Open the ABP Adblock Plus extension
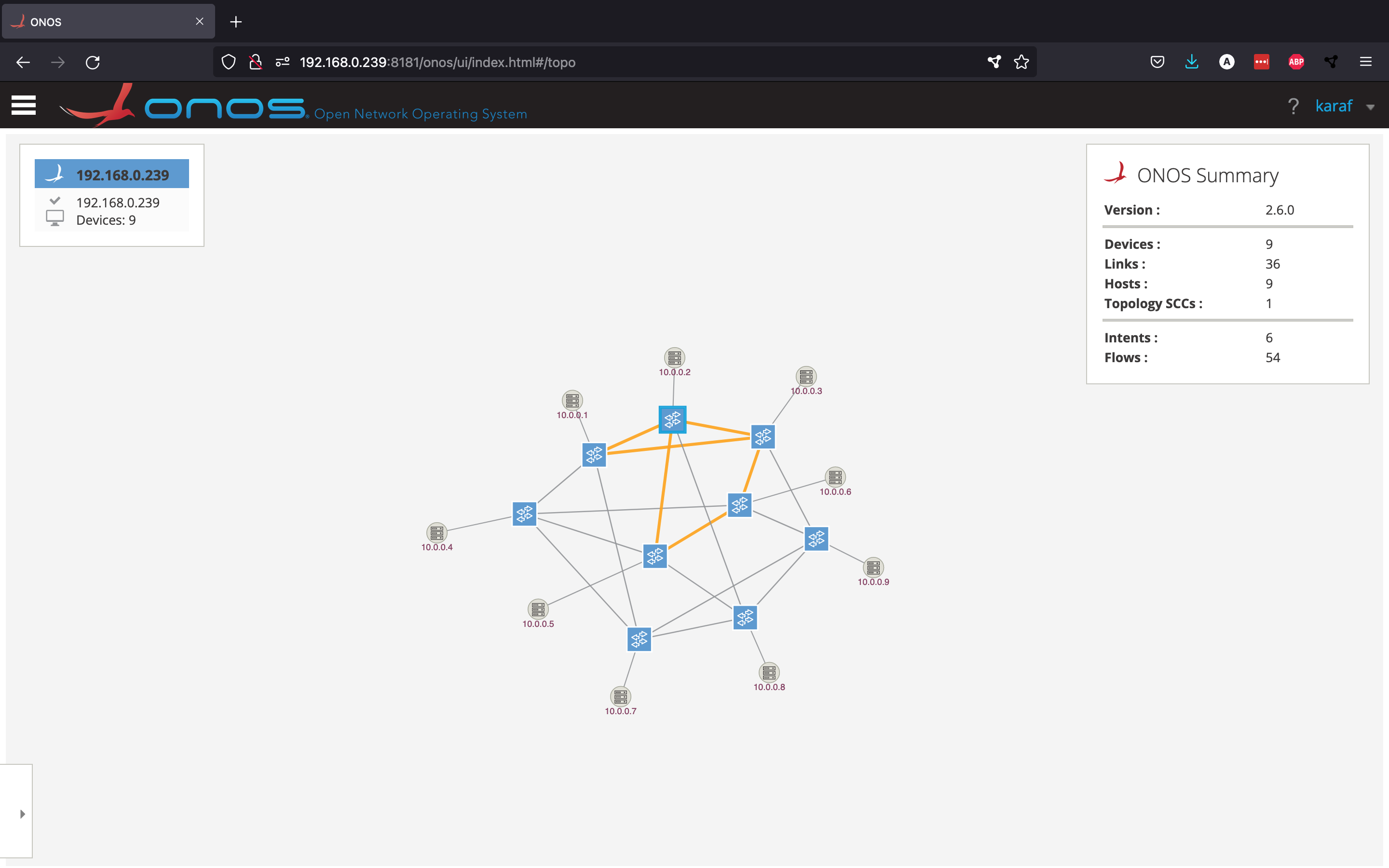The height and width of the screenshot is (868, 1389). pyautogui.click(x=1296, y=62)
